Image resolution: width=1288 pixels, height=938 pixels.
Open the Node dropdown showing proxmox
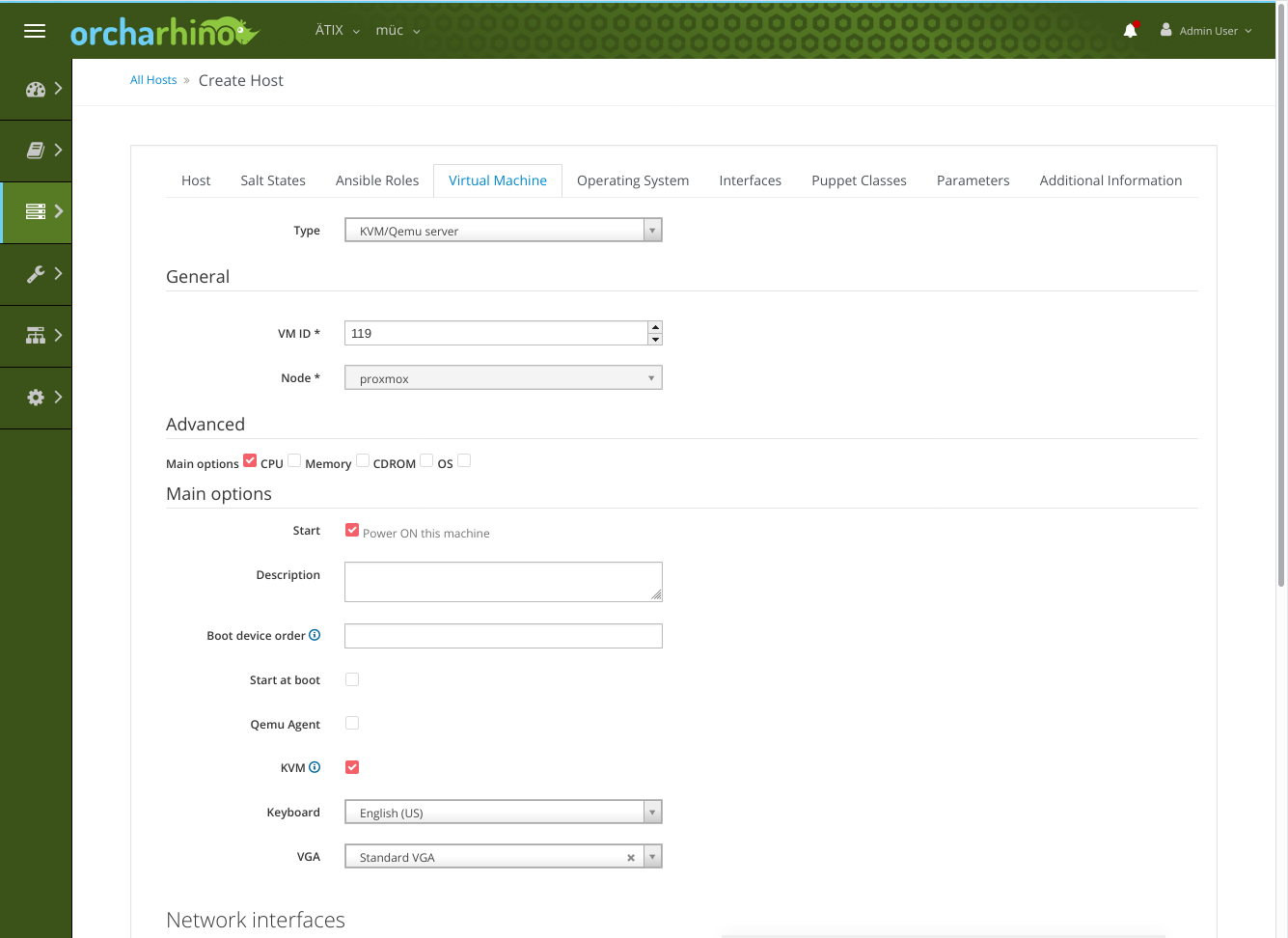(x=504, y=378)
